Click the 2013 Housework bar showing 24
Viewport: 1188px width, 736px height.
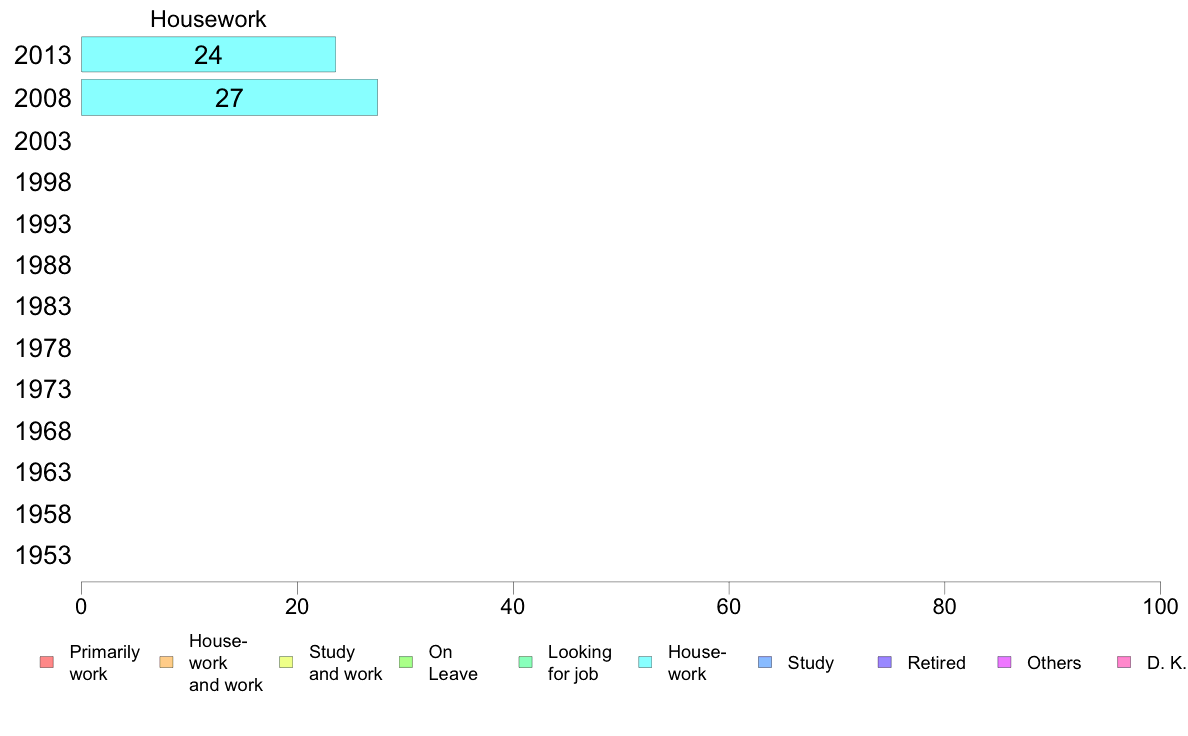pyautogui.click(x=208, y=55)
